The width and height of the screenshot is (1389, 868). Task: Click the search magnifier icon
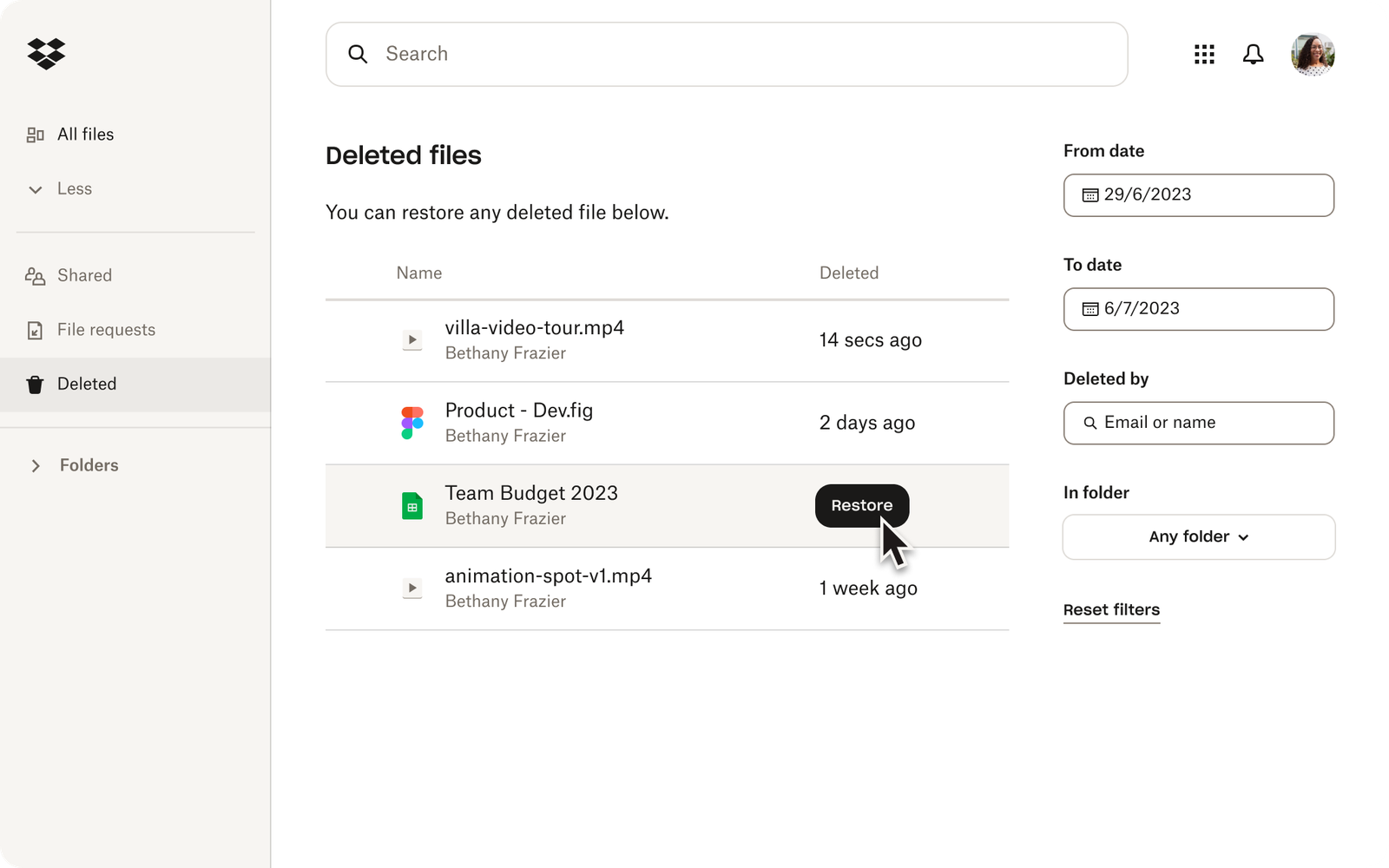[358, 54]
